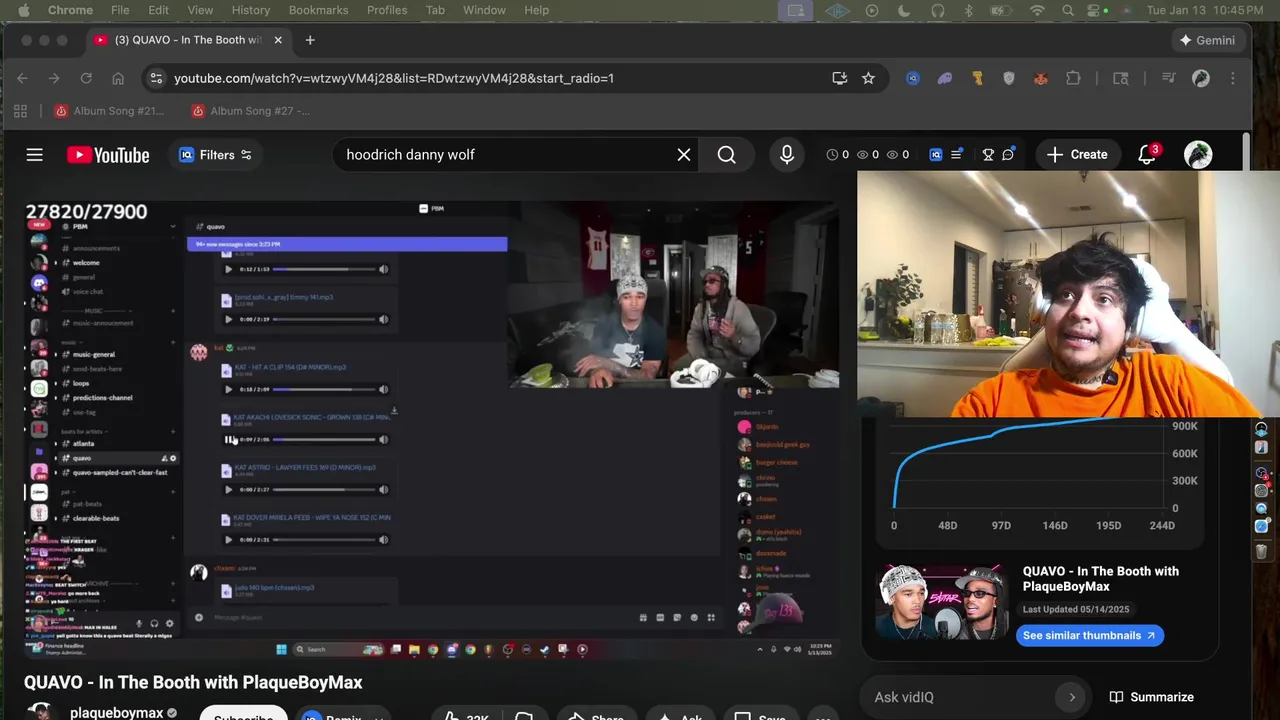Focus the YouTube search field

(x=508, y=155)
